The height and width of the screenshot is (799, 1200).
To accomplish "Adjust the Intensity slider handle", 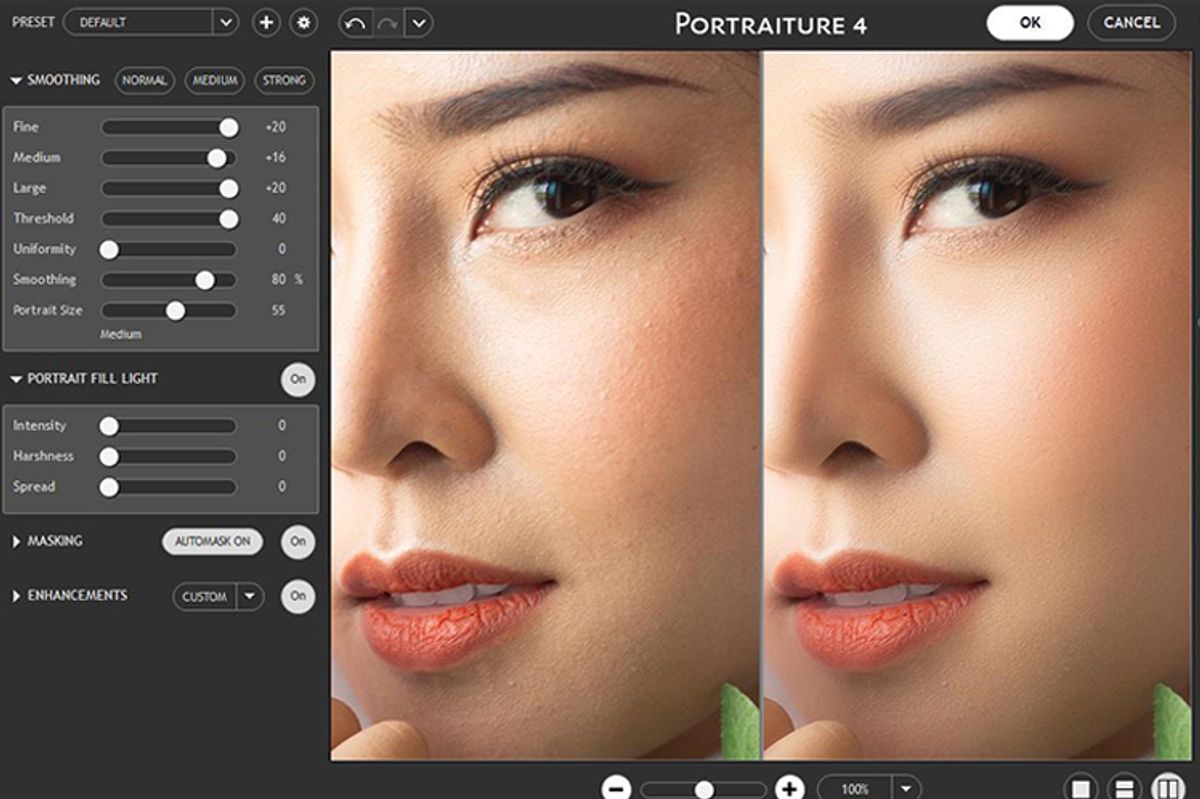I will pos(109,426).
